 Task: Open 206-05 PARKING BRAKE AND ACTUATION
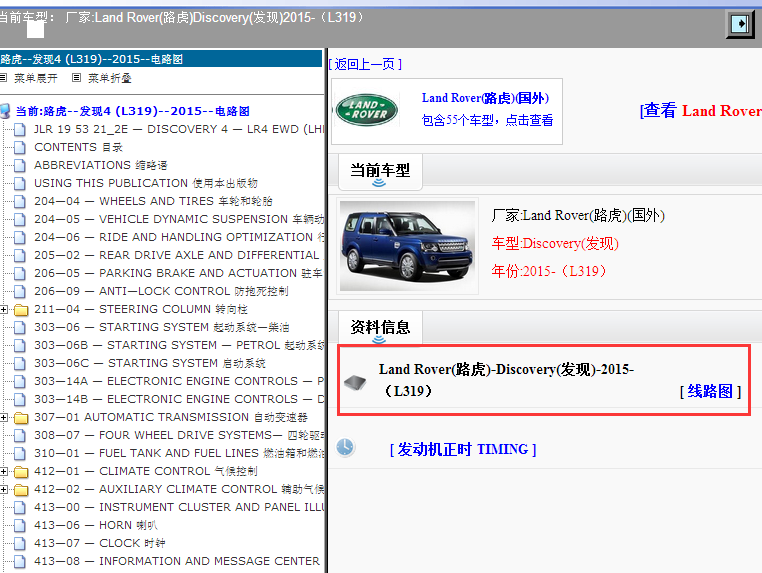[x=179, y=273]
